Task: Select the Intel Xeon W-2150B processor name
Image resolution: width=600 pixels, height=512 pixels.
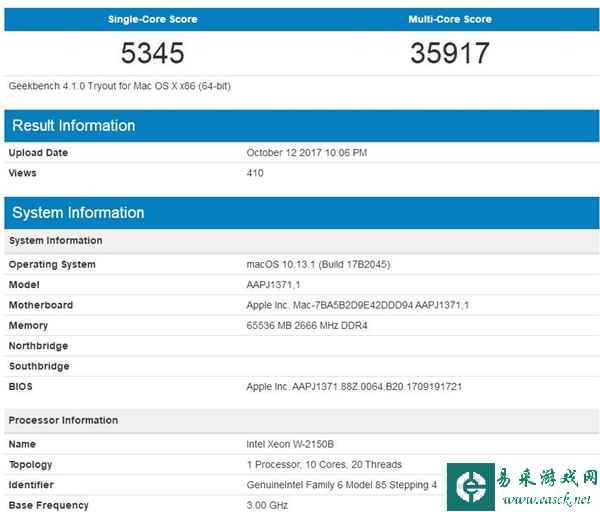Action: point(290,444)
